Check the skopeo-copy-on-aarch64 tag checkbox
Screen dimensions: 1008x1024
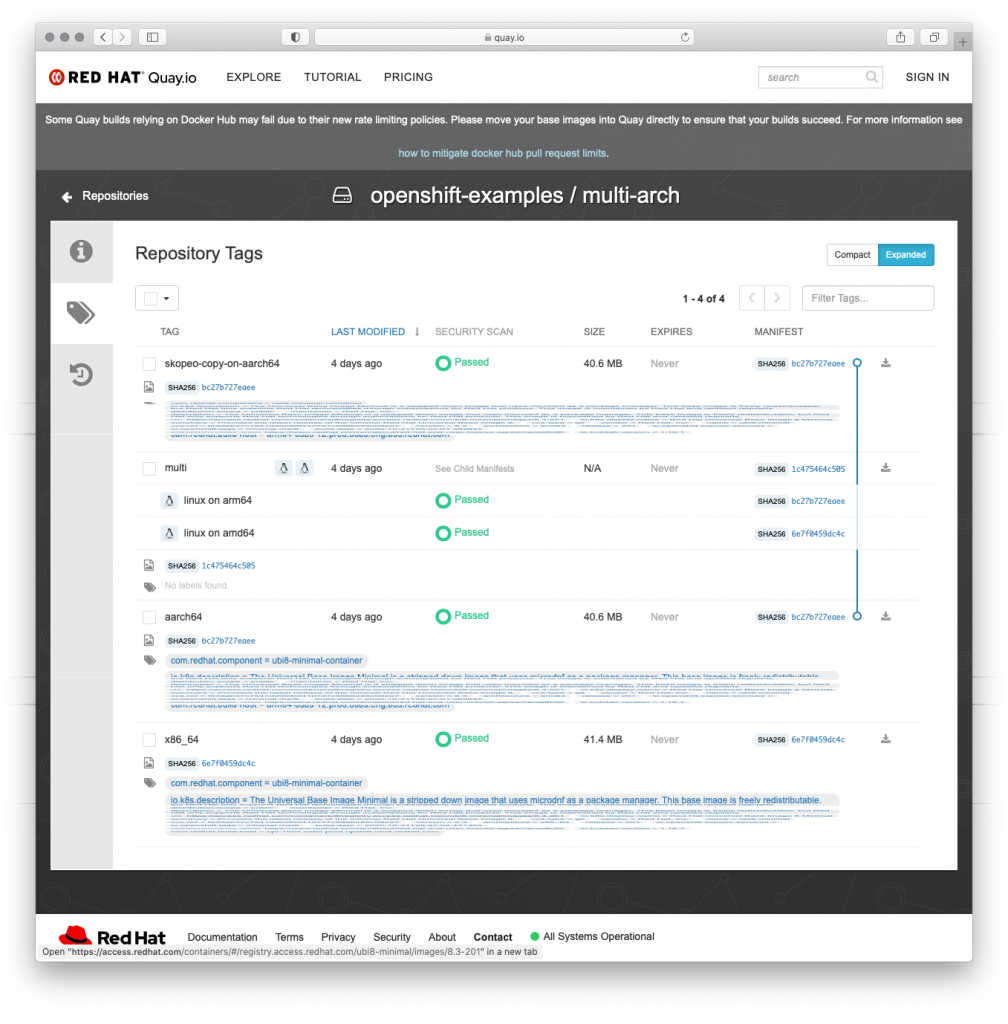(150, 364)
